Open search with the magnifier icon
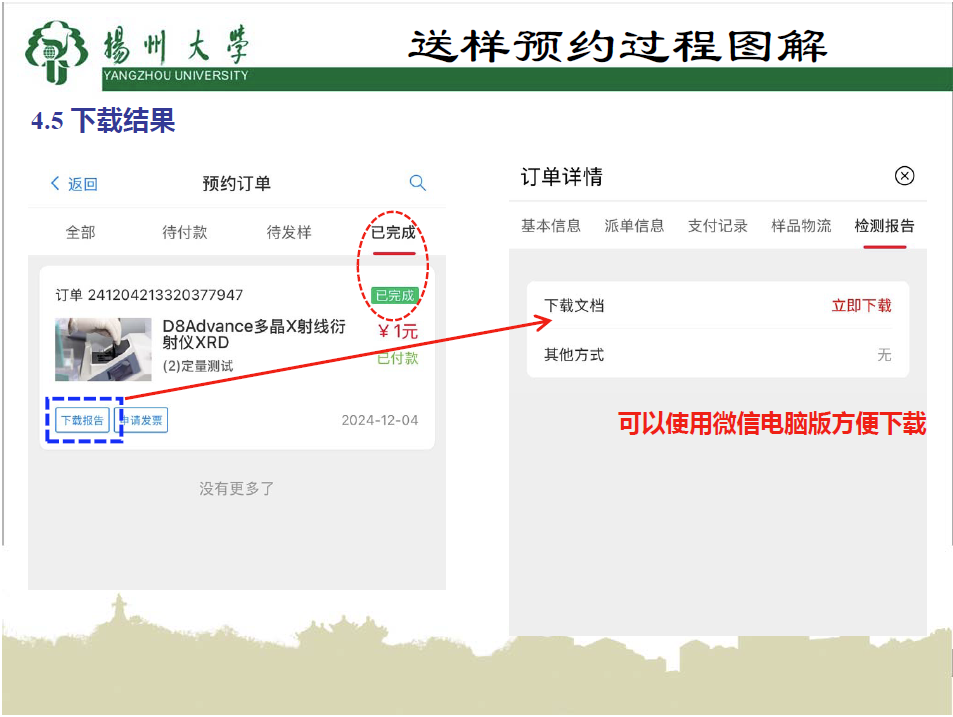Viewport: 953px width, 717px height. coord(418,183)
